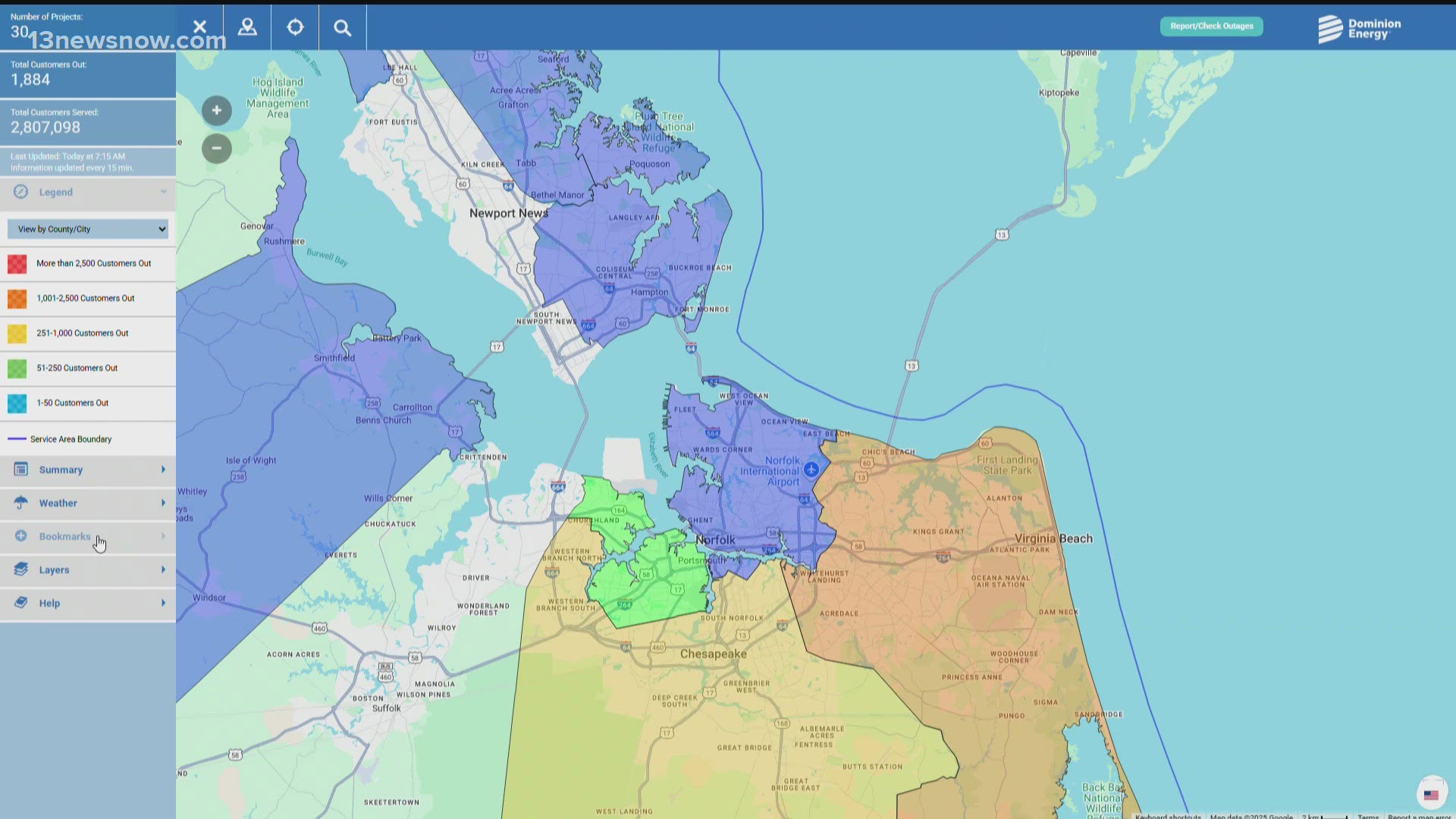Expand the Weather section
Image resolution: width=1456 pixels, height=819 pixels.
coord(163,503)
